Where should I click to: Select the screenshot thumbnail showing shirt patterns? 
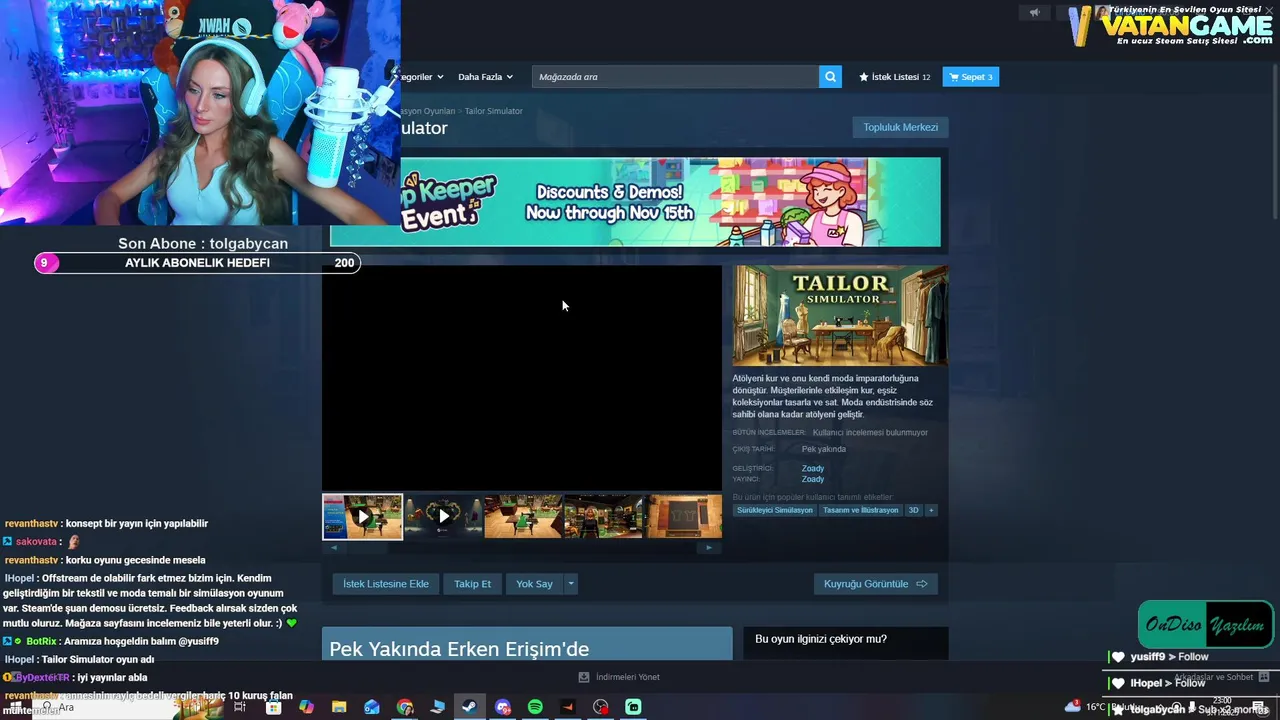tap(684, 517)
